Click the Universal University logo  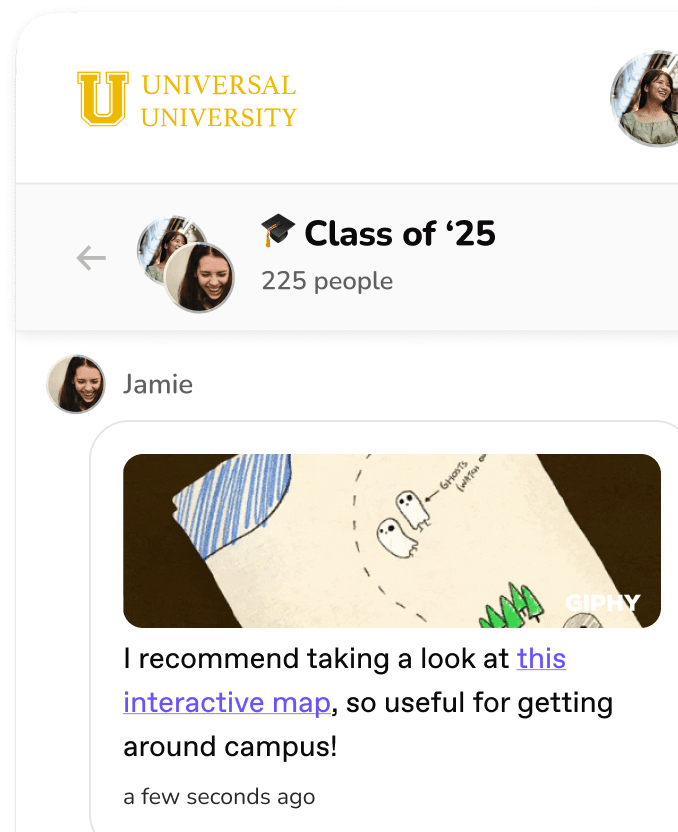[x=185, y=99]
